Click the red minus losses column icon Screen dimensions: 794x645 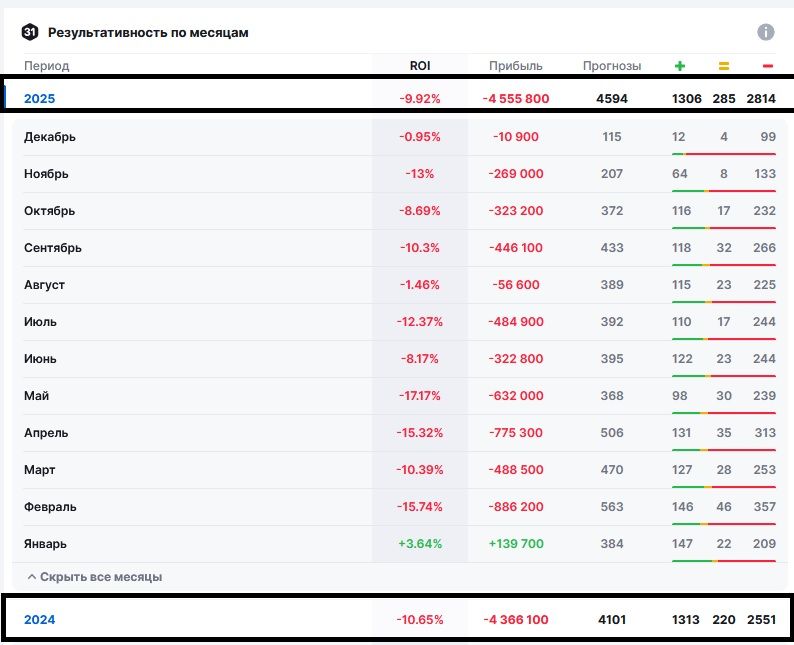tap(767, 66)
